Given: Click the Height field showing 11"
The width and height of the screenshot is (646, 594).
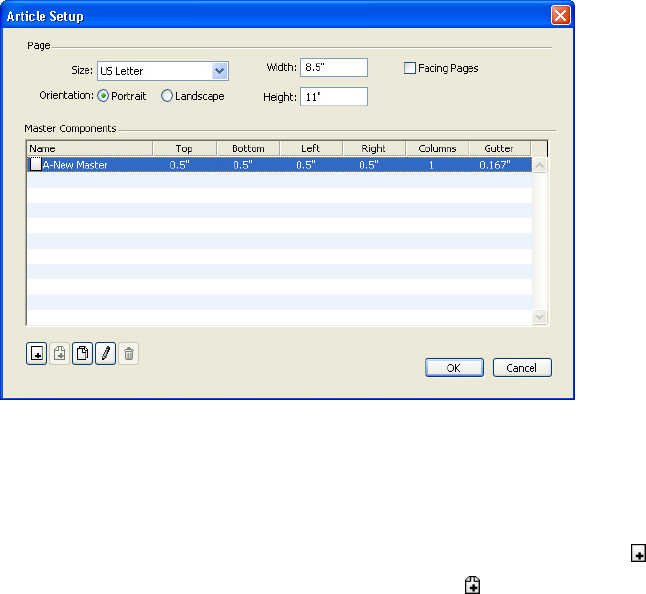Looking at the screenshot, I should [x=334, y=97].
